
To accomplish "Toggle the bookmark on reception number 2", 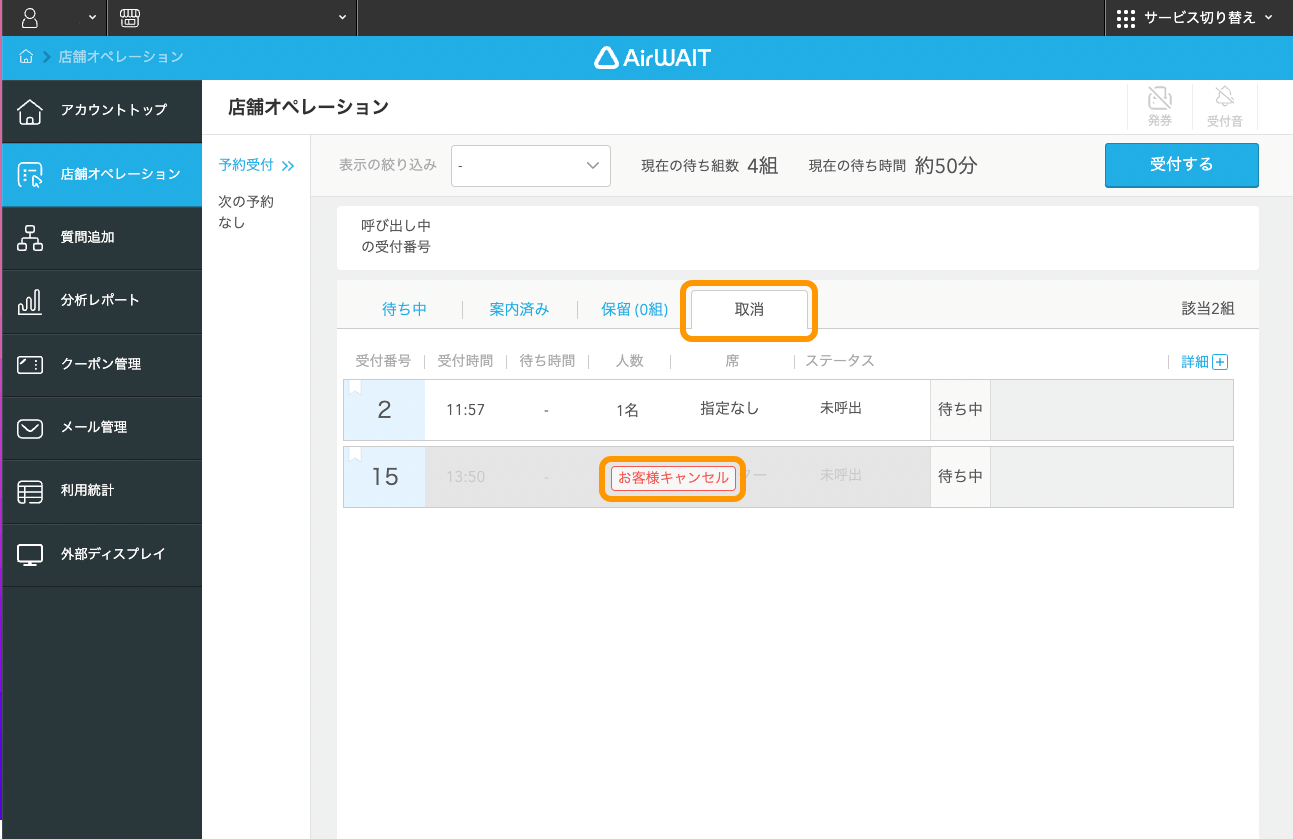I will pos(357,387).
